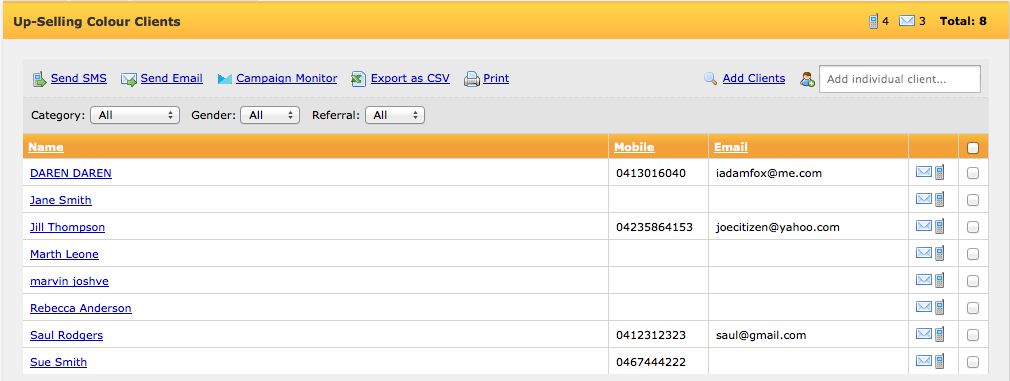The width and height of the screenshot is (1010, 381).
Task: Open the Category filter dropdown
Action: [x=135, y=115]
